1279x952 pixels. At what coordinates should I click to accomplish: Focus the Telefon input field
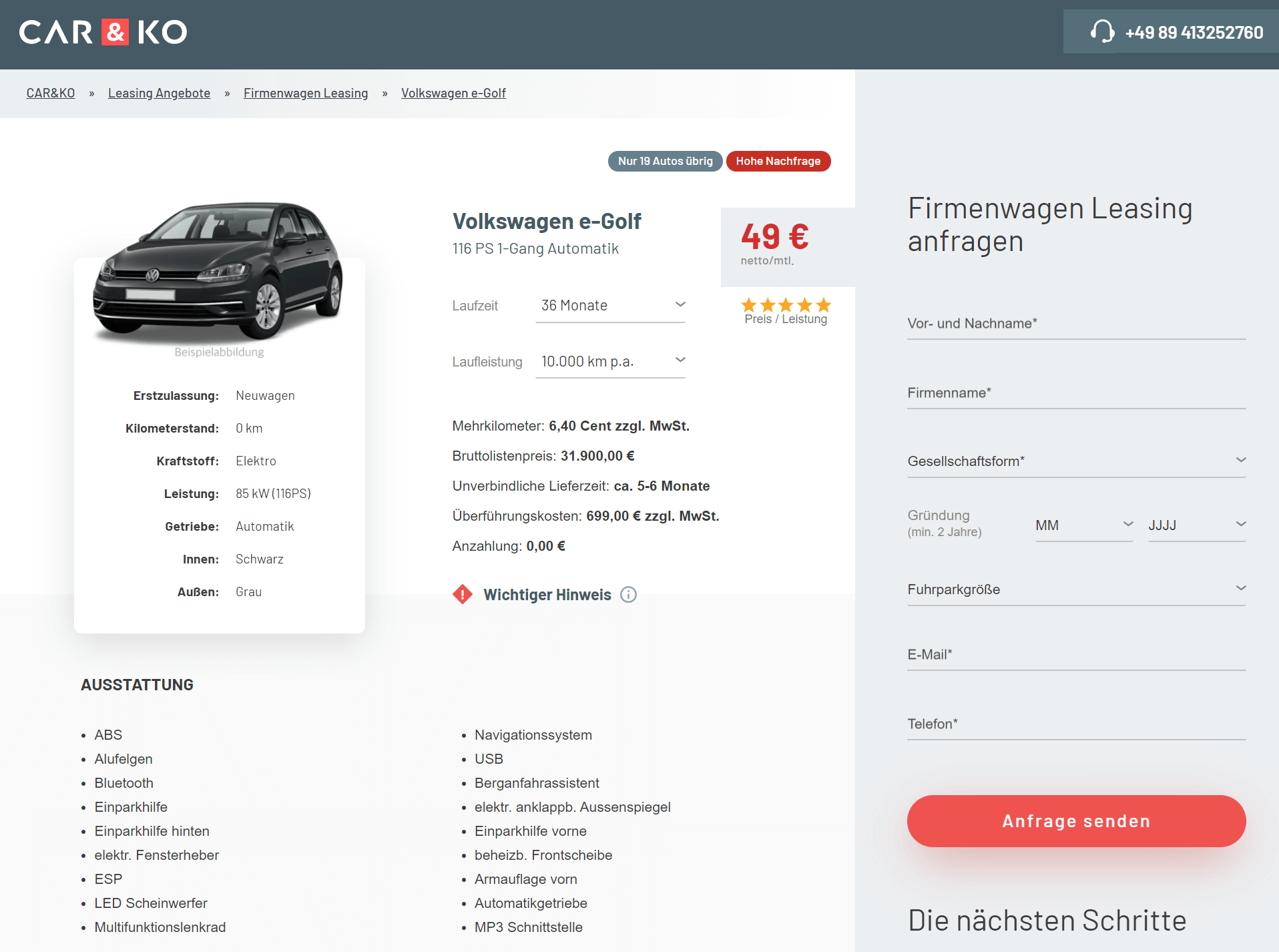point(1076,724)
